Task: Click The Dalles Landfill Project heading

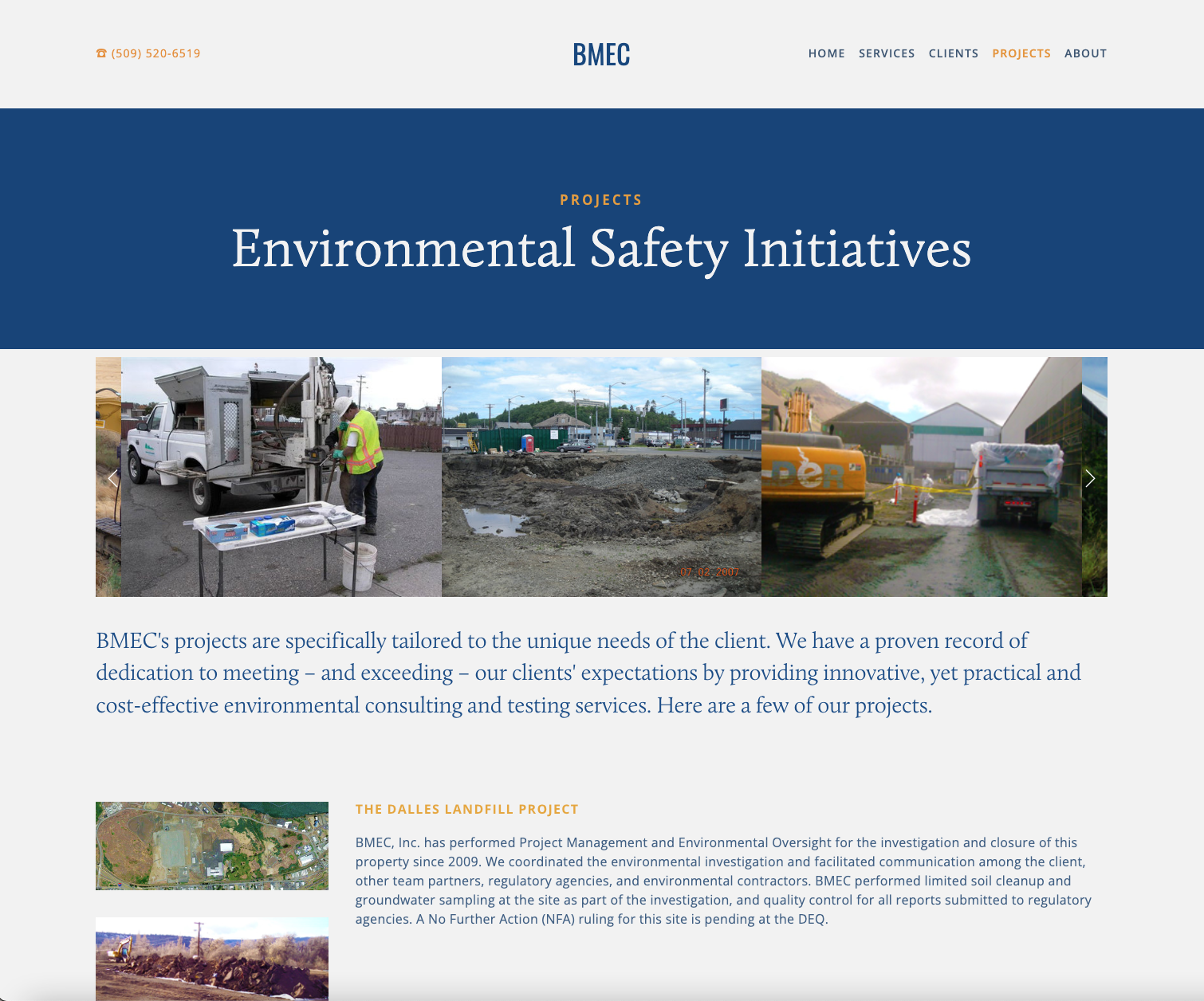Action: click(x=467, y=809)
